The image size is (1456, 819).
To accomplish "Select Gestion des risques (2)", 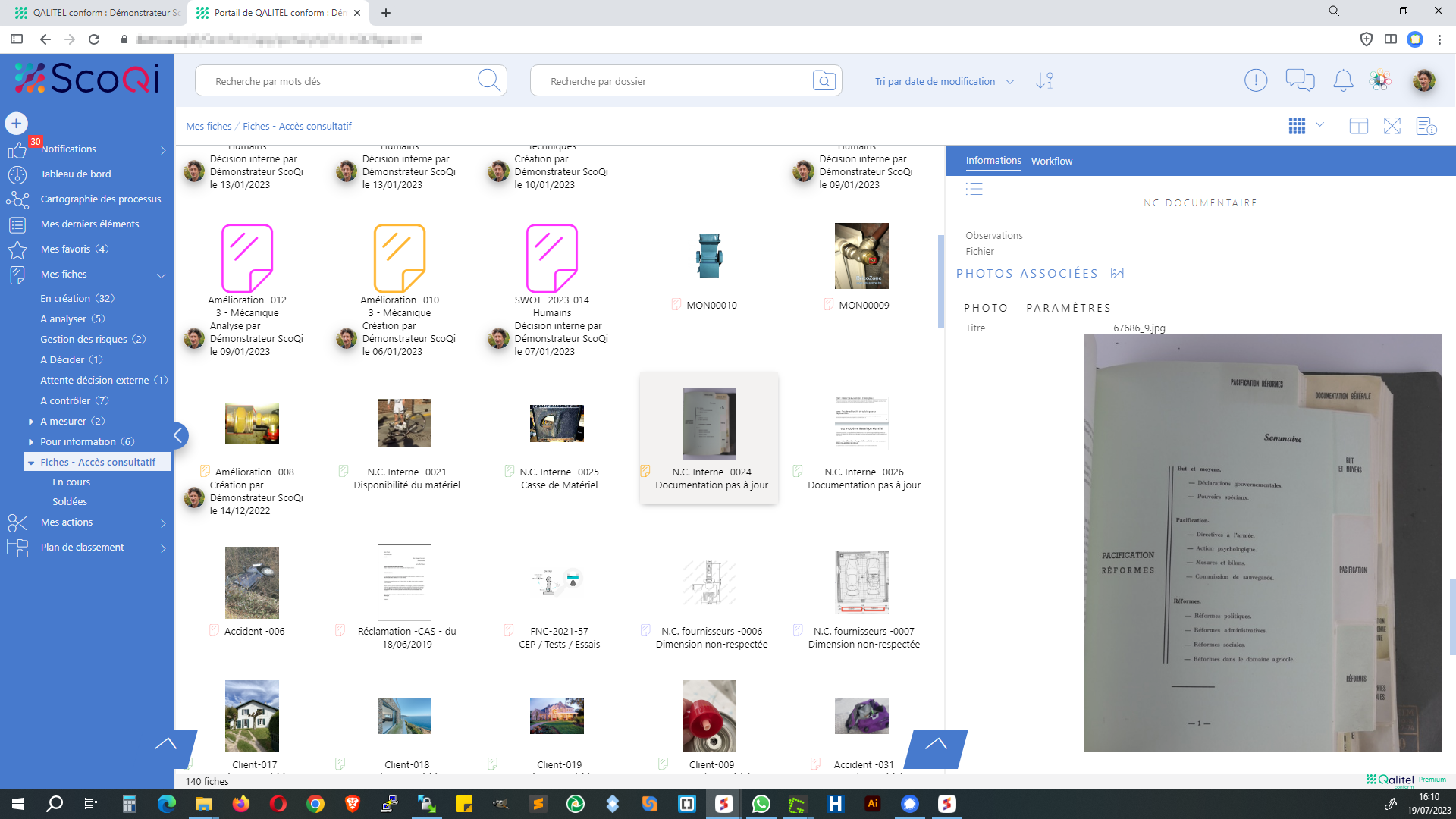I will coord(93,339).
